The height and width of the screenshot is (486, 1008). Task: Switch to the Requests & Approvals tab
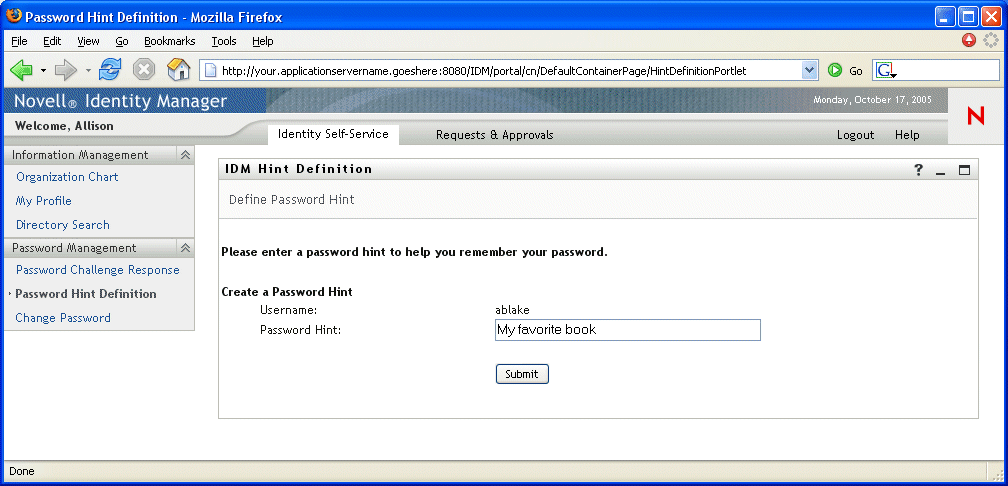[494, 135]
